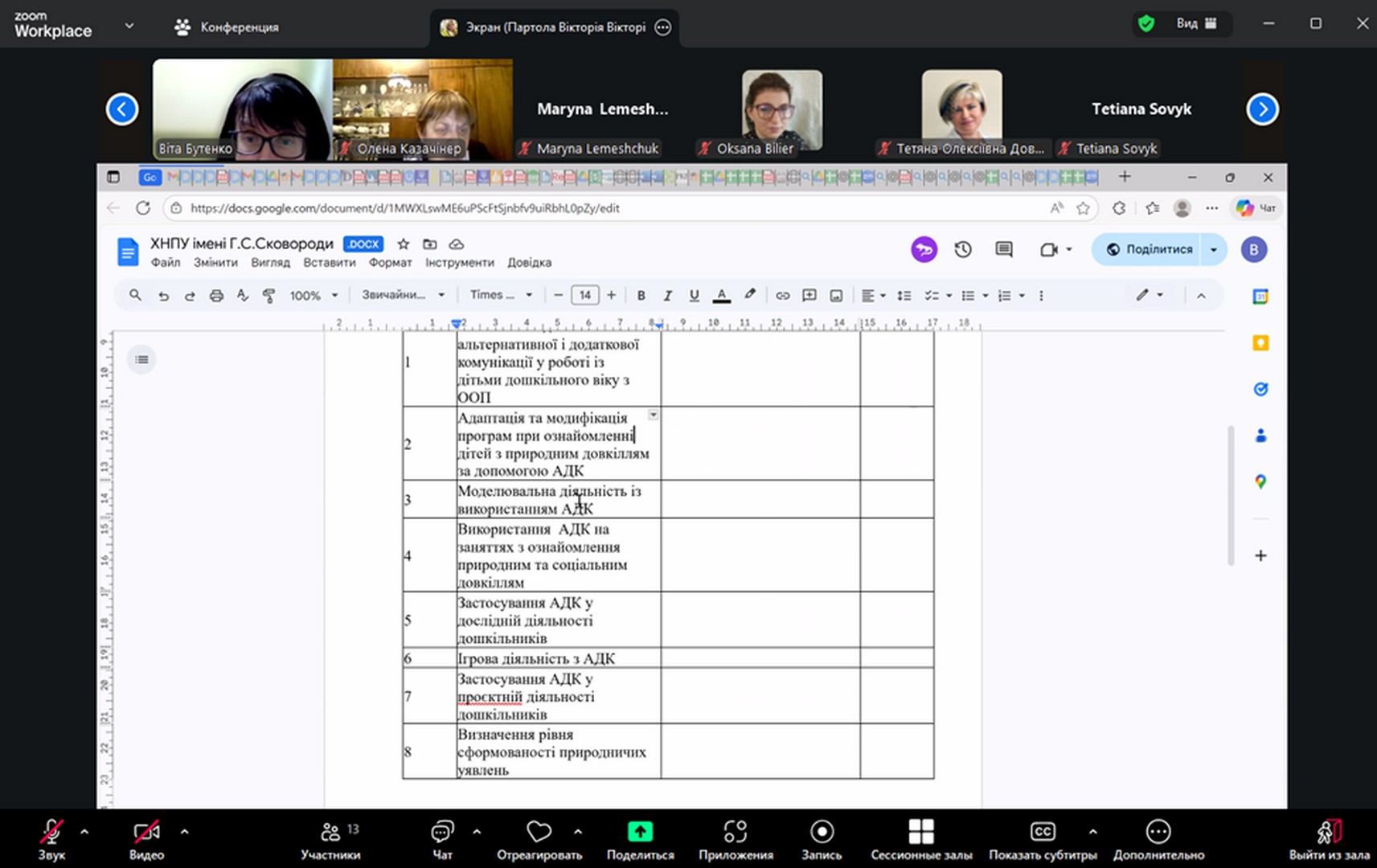The width and height of the screenshot is (1377, 868).
Task: Open document outline icon on left
Action: (141, 359)
